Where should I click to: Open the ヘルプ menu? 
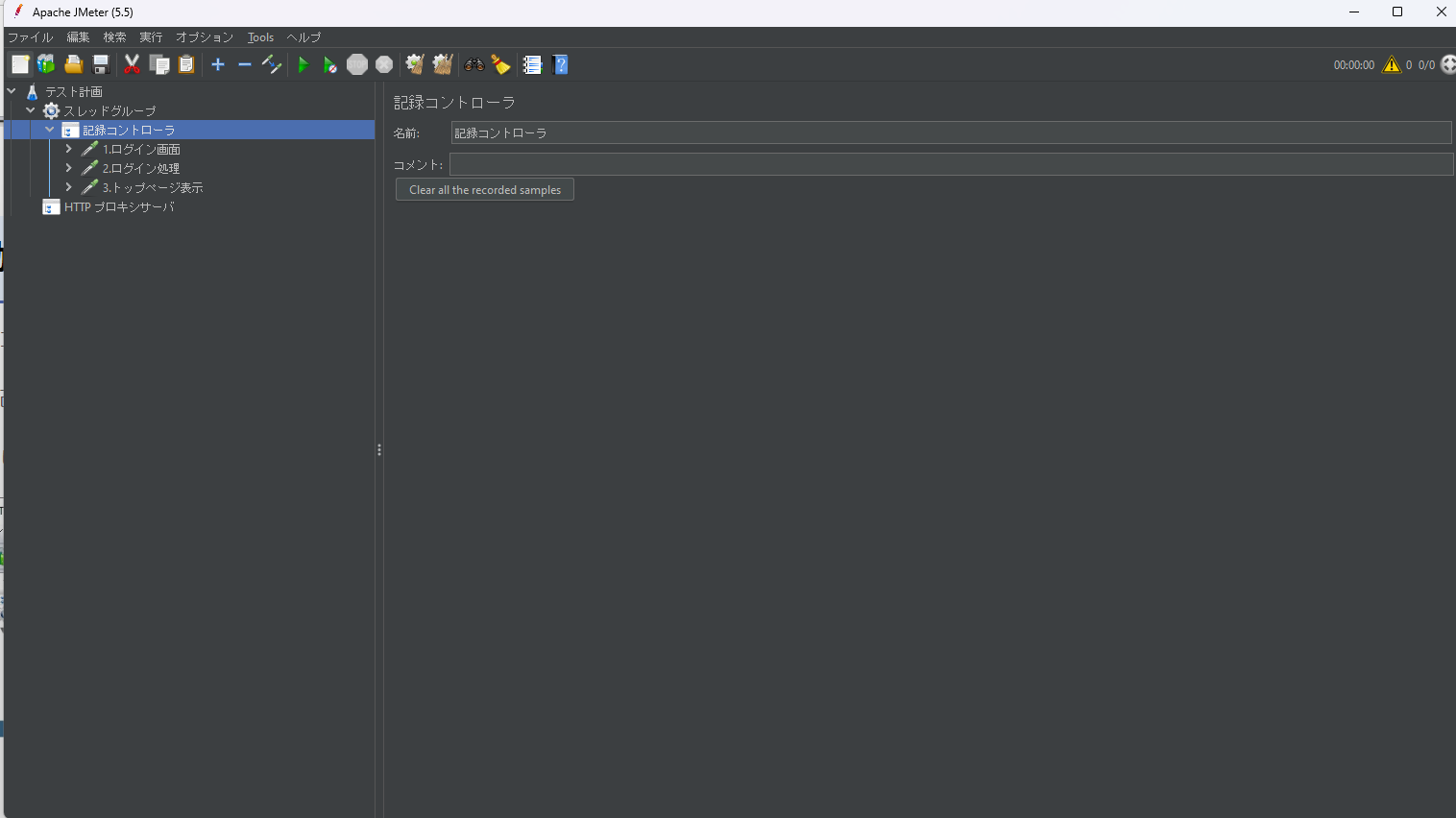tap(303, 37)
